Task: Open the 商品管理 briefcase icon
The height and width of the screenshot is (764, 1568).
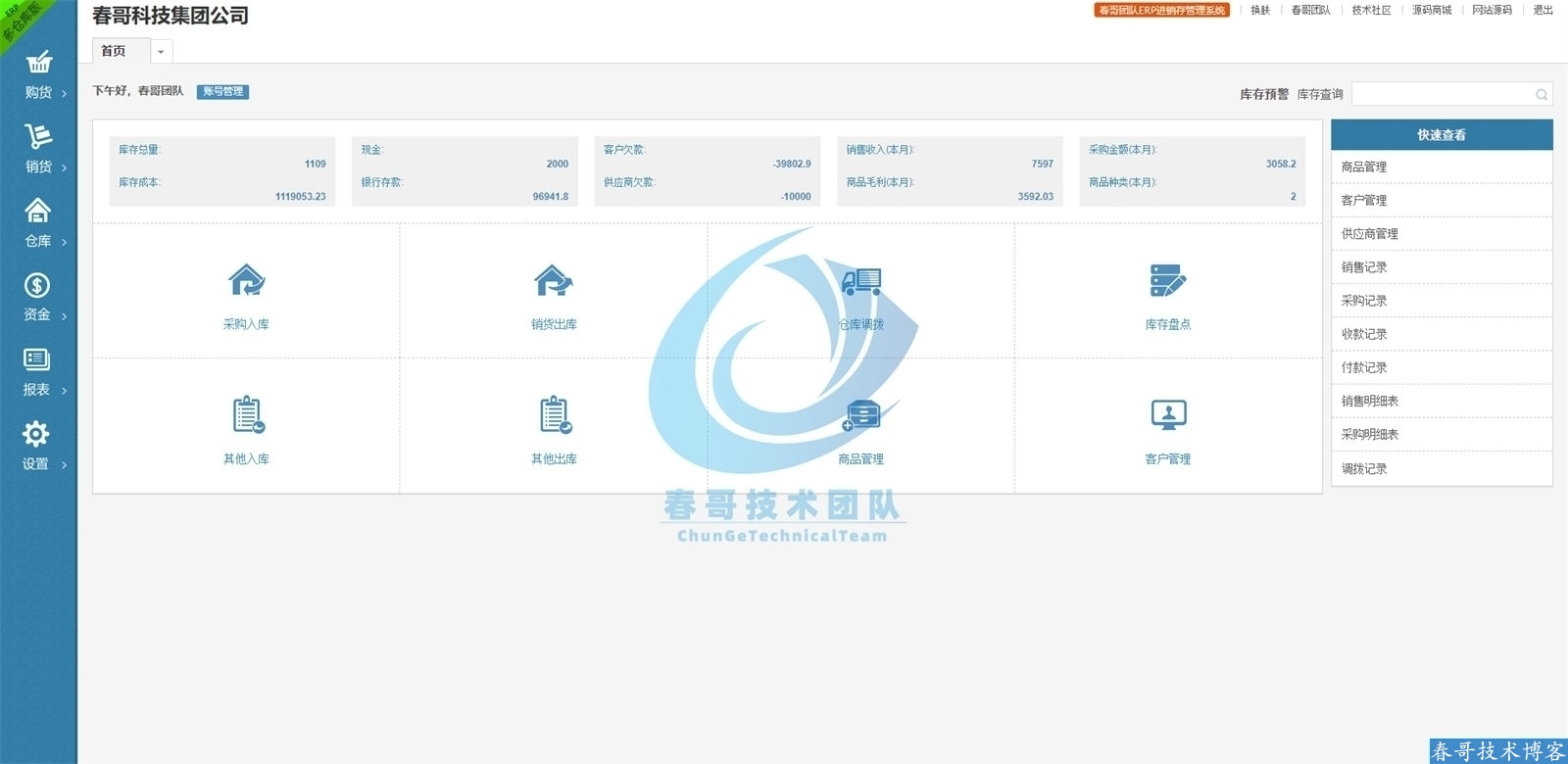Action: [x=860, y=415]
